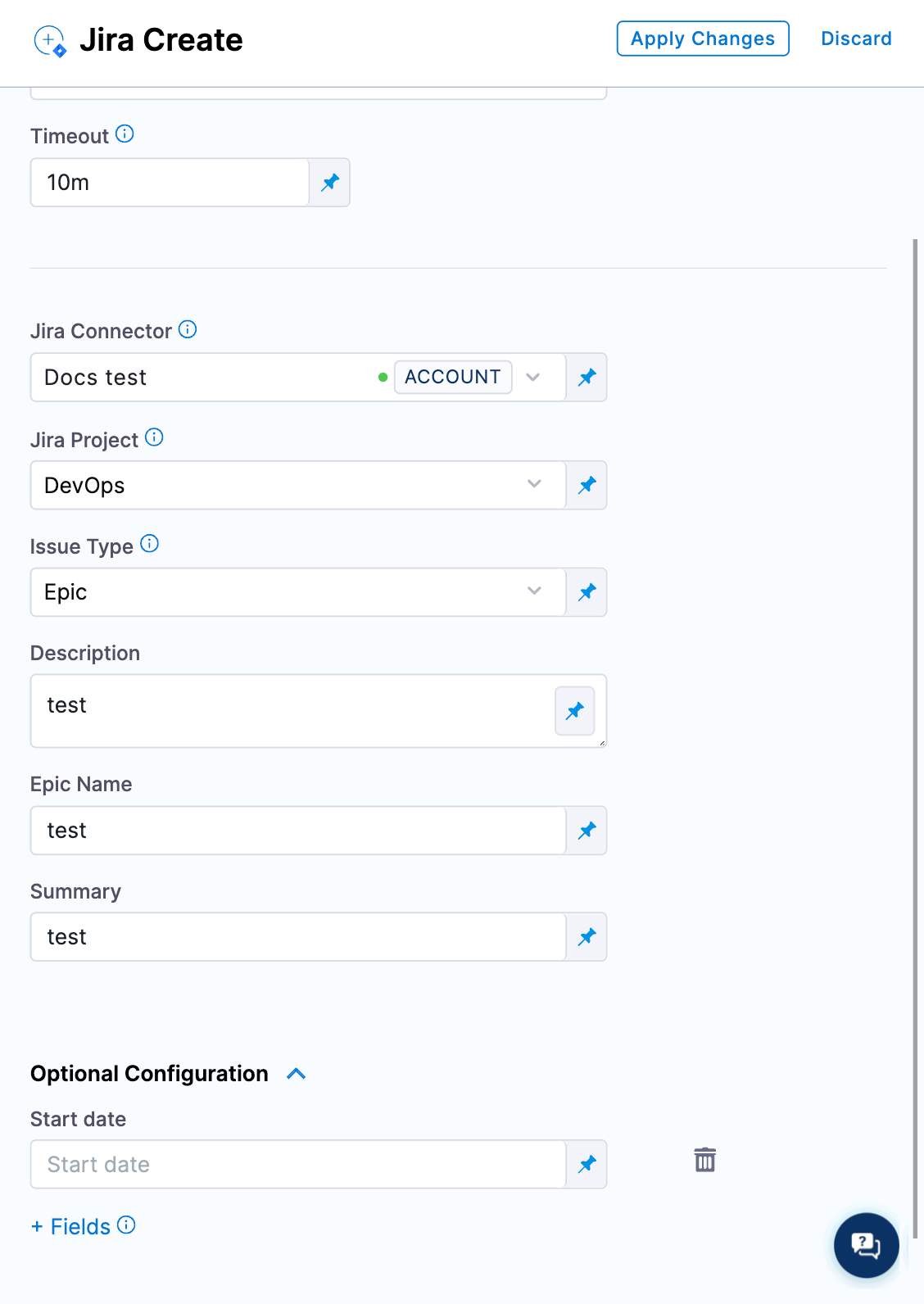
Task: Click the vertical scrollbar on the right
Action: 915,737
